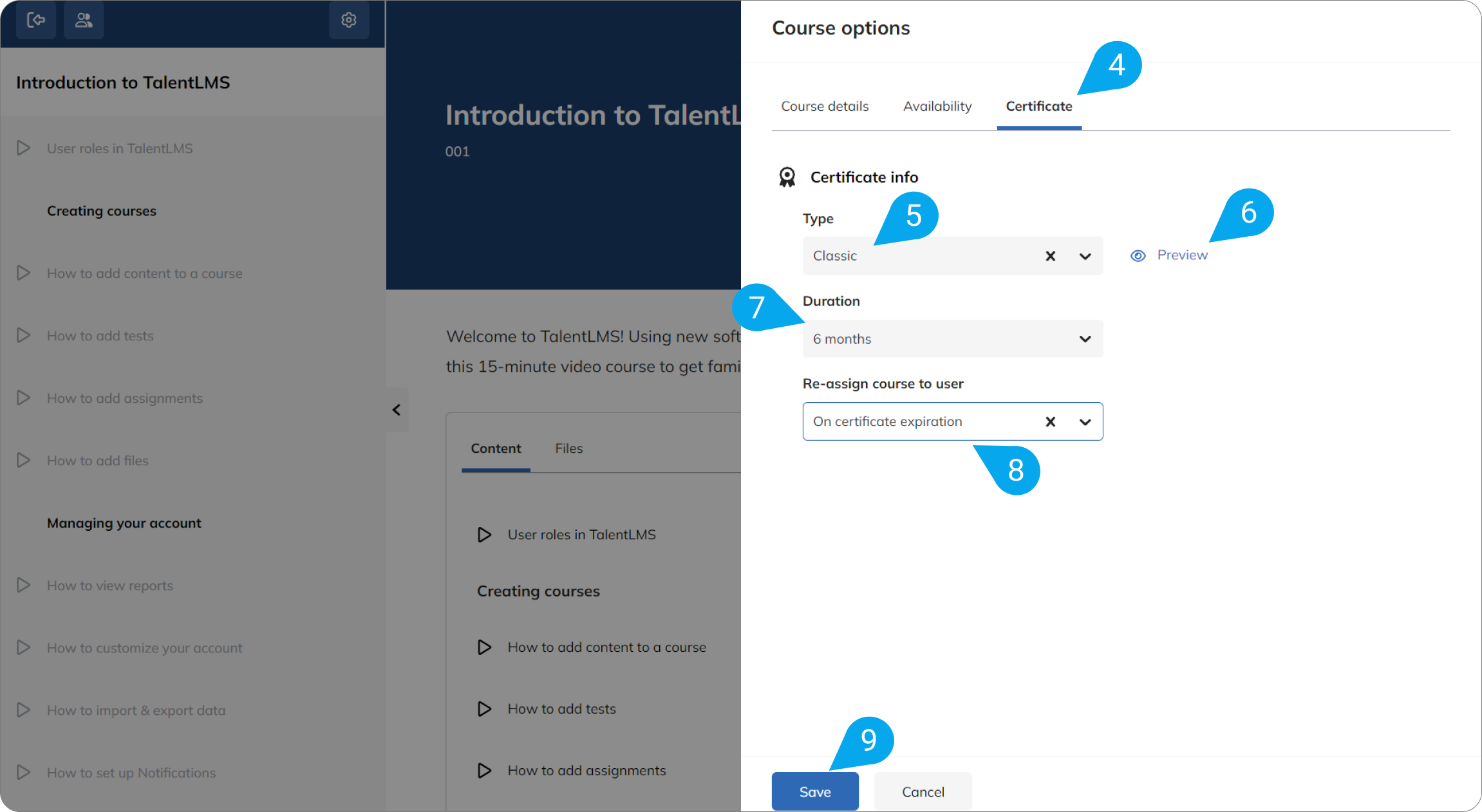Open the Files tab in course page

[569, 448]
